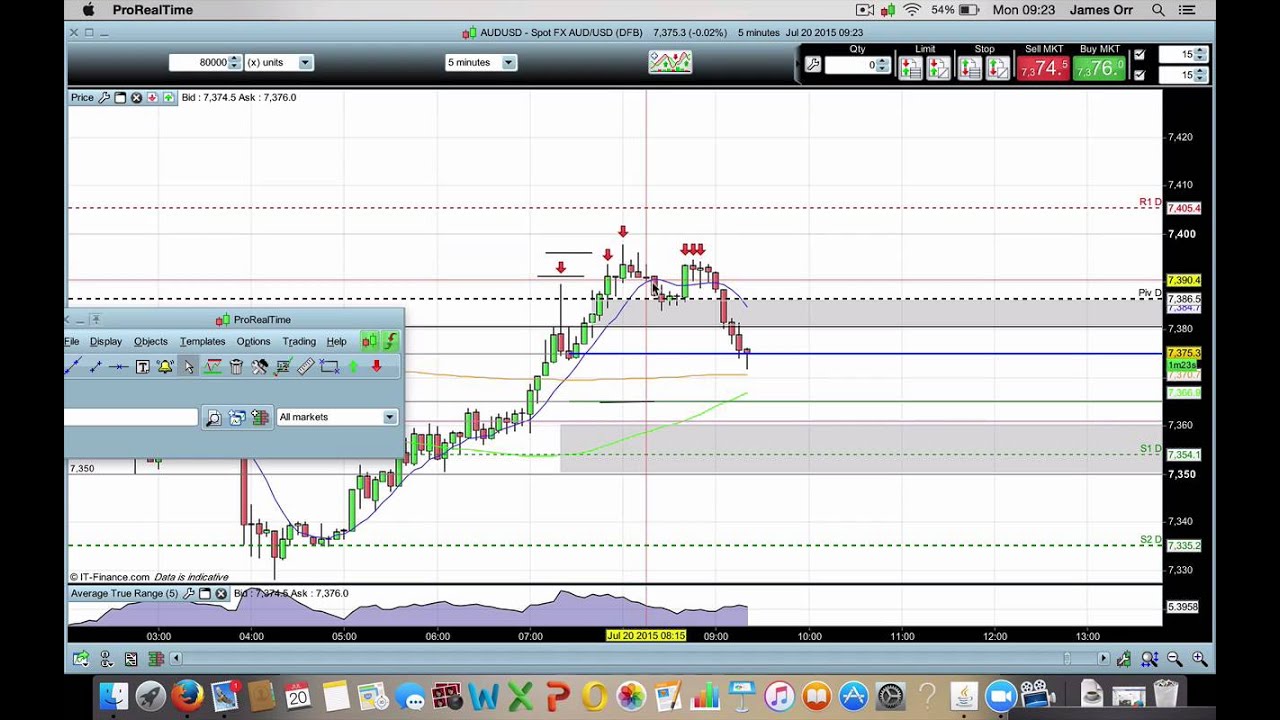Viewport: 1280px width, 720px height.
Task: Open the alert bell tool
Action: [165, 367]
